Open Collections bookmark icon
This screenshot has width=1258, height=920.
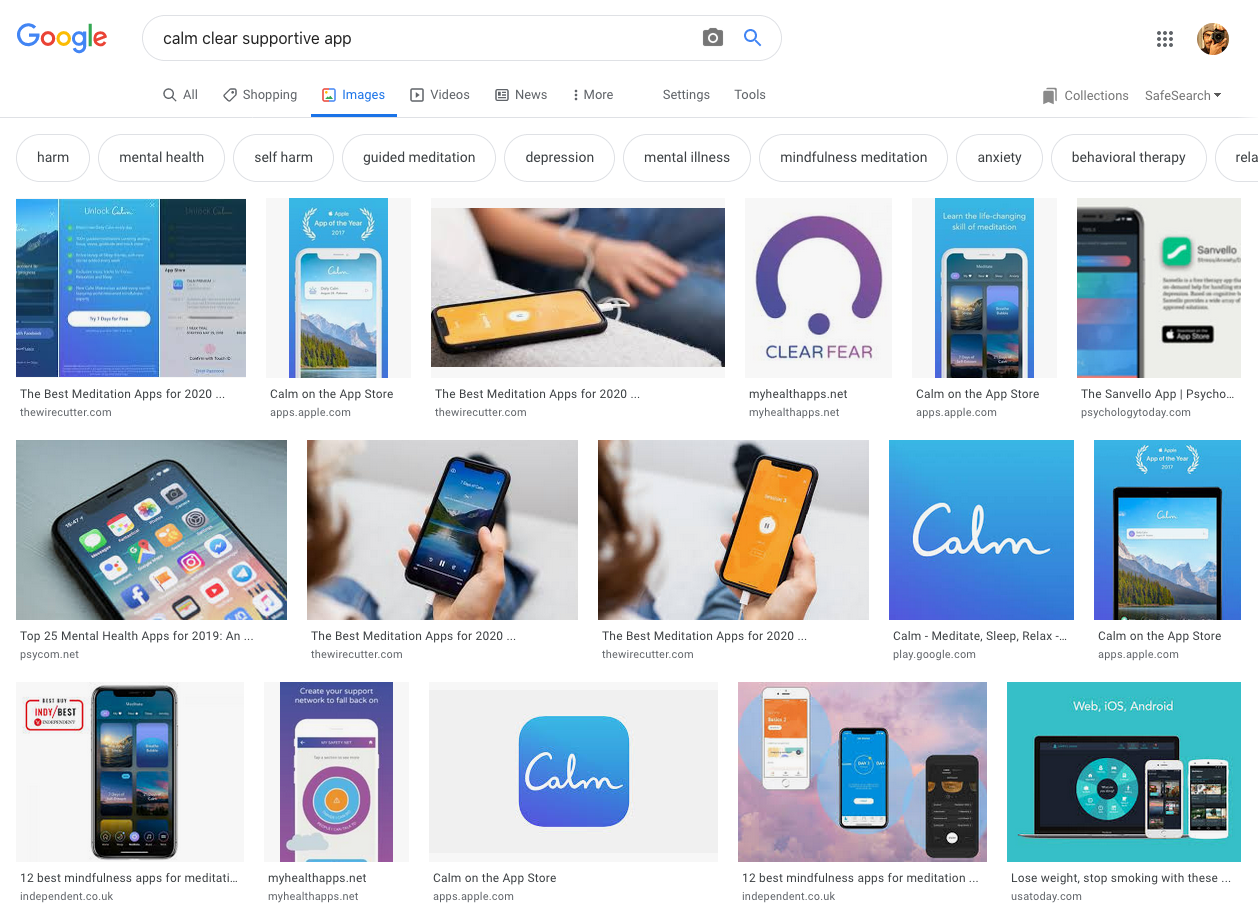[x=1049, y=96]
